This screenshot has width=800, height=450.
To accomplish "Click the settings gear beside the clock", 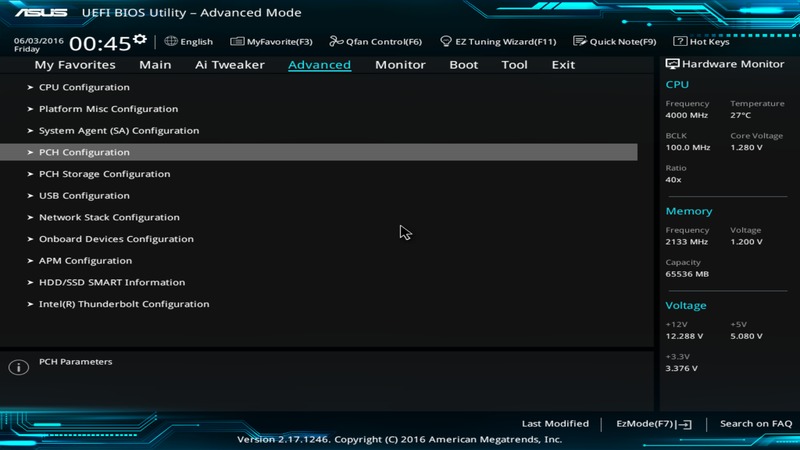I will click(x=140, y=39).
